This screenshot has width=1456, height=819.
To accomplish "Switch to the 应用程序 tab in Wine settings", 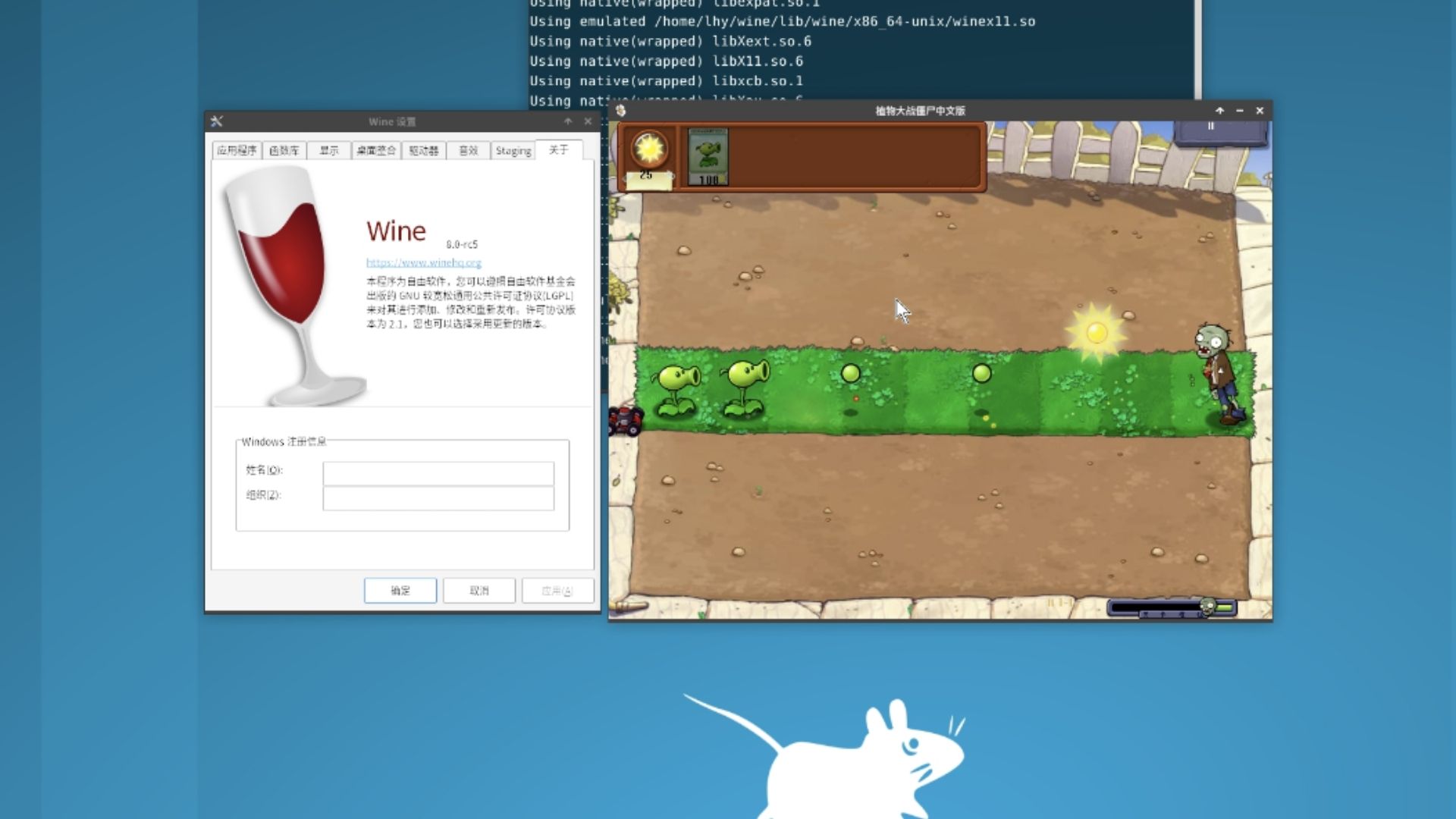I will tap(237, 151).
